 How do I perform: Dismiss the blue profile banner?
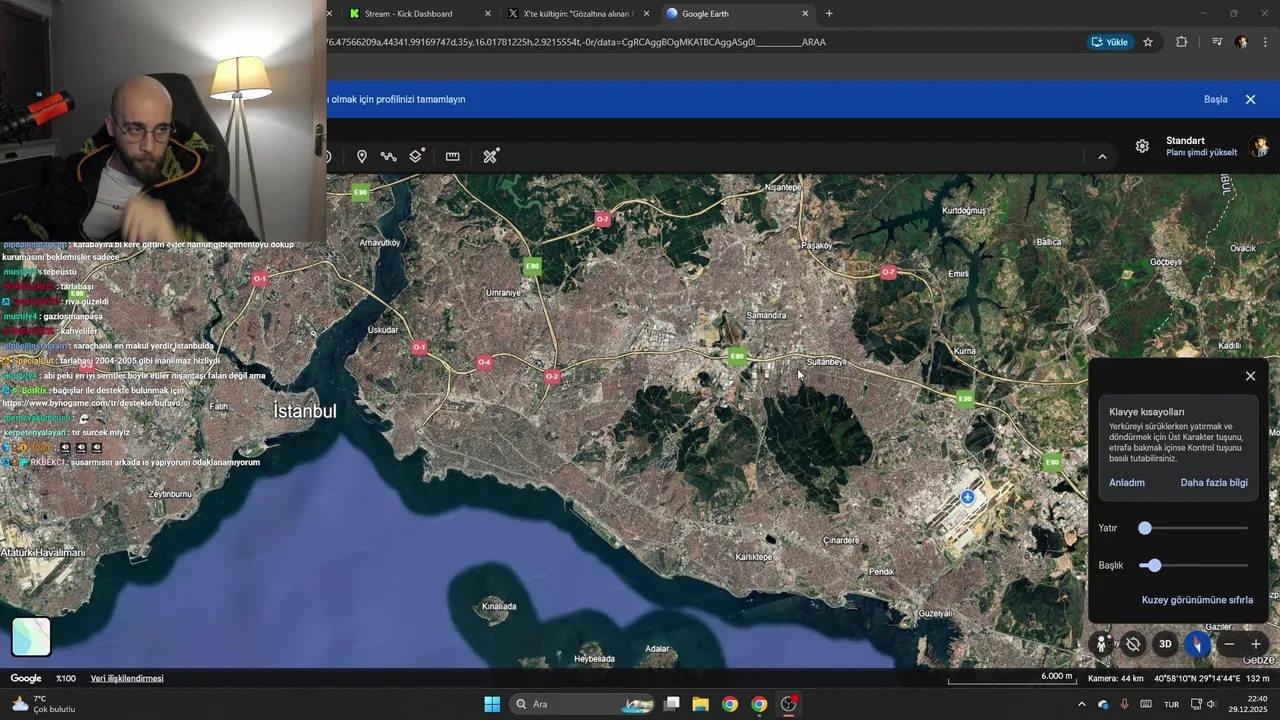[x=1250, y=100]
